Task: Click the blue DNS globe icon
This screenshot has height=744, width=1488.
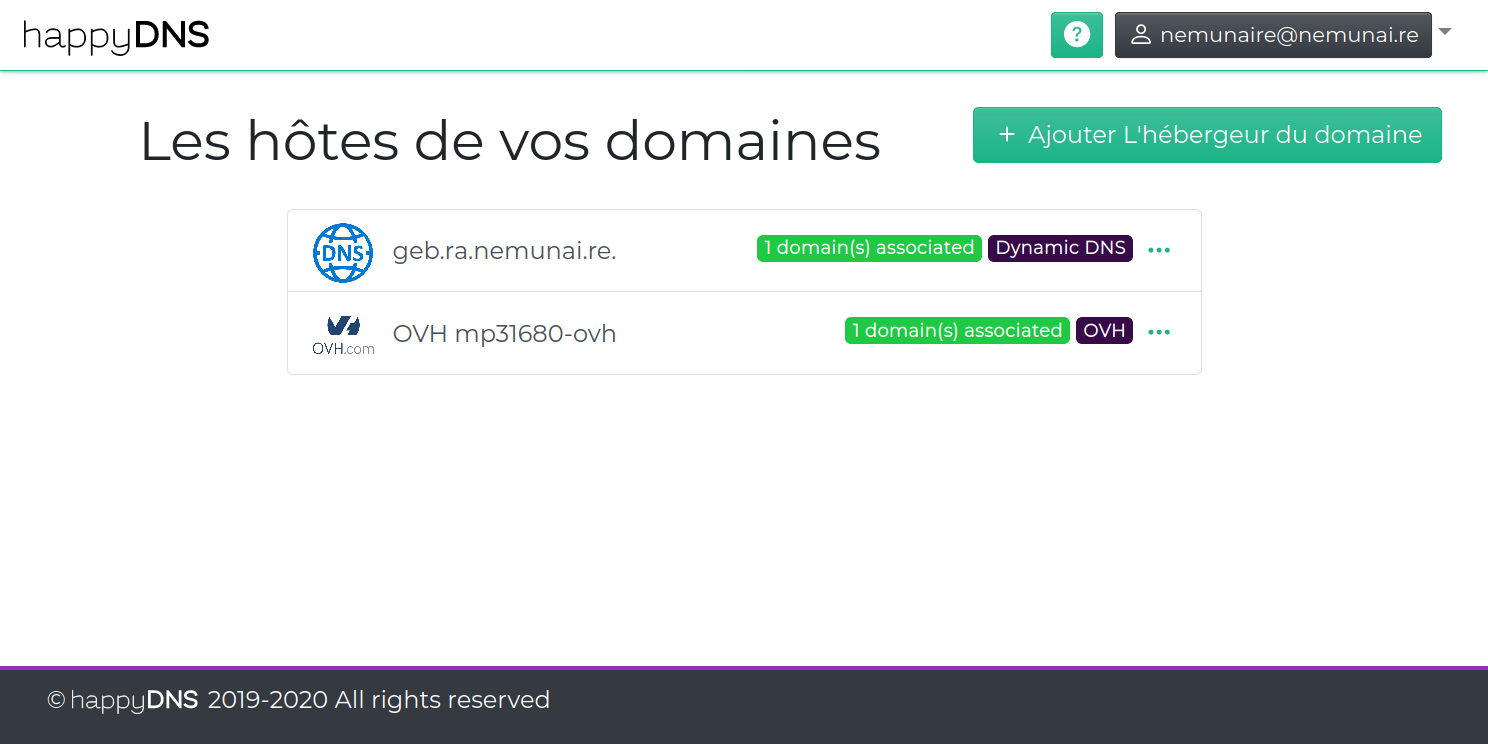Action: [x=342, y=252]
